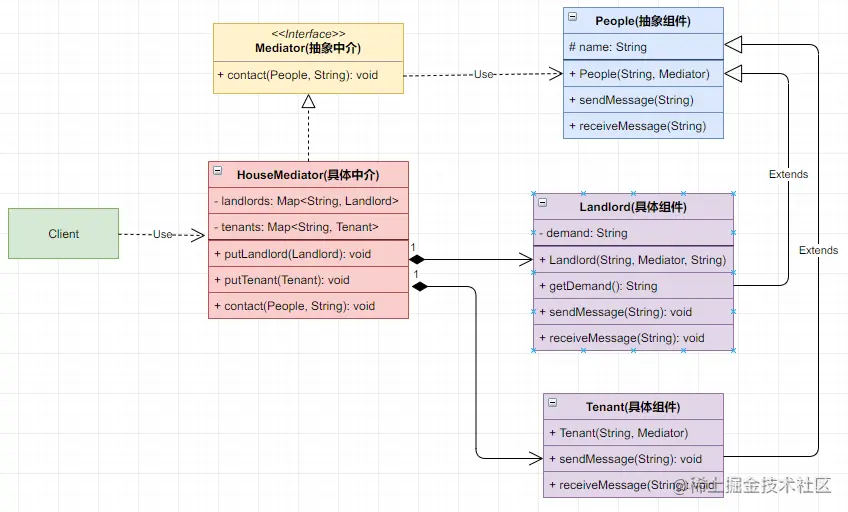Screen dimensions: 848x512
Task: Click realization arrowhead below Mediator interface
Action: tap(308, 101)
